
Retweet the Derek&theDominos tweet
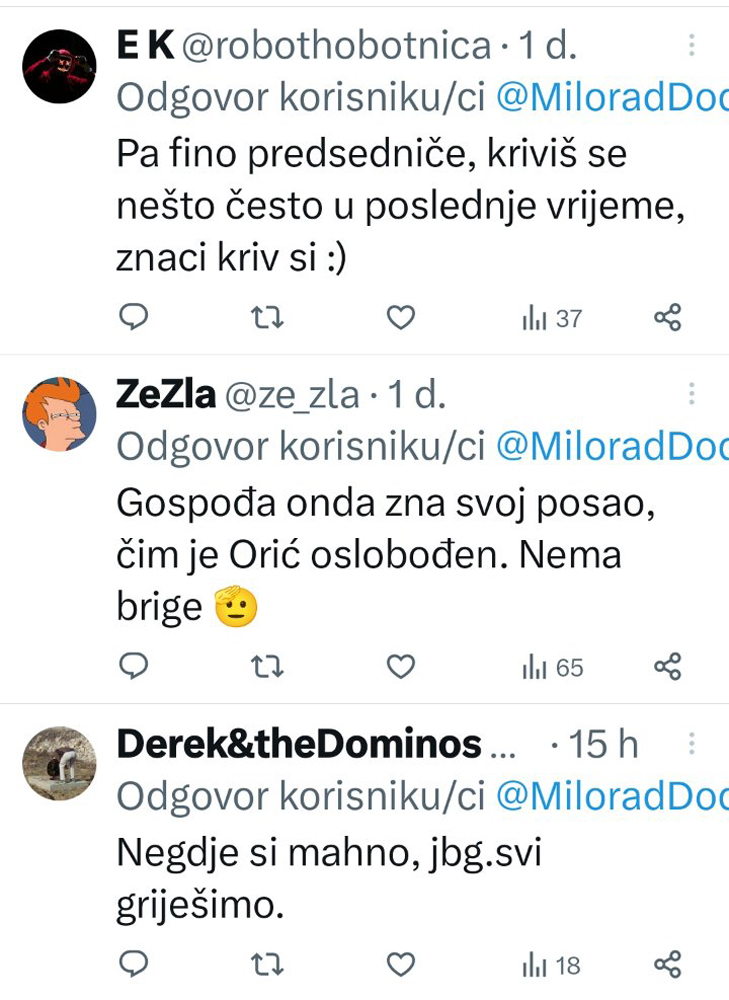[267, 965]
